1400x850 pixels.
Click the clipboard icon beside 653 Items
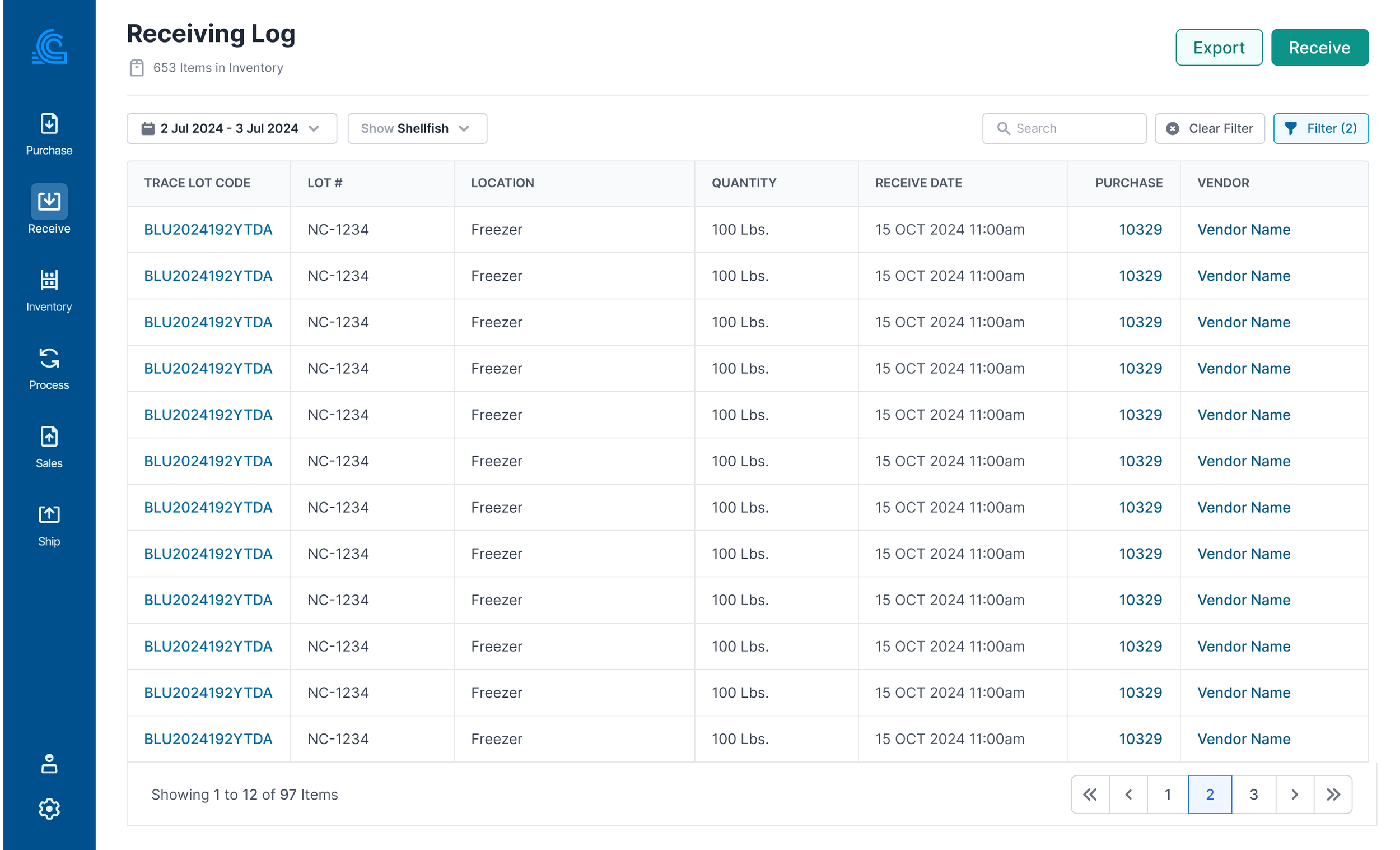click(137, 68)
